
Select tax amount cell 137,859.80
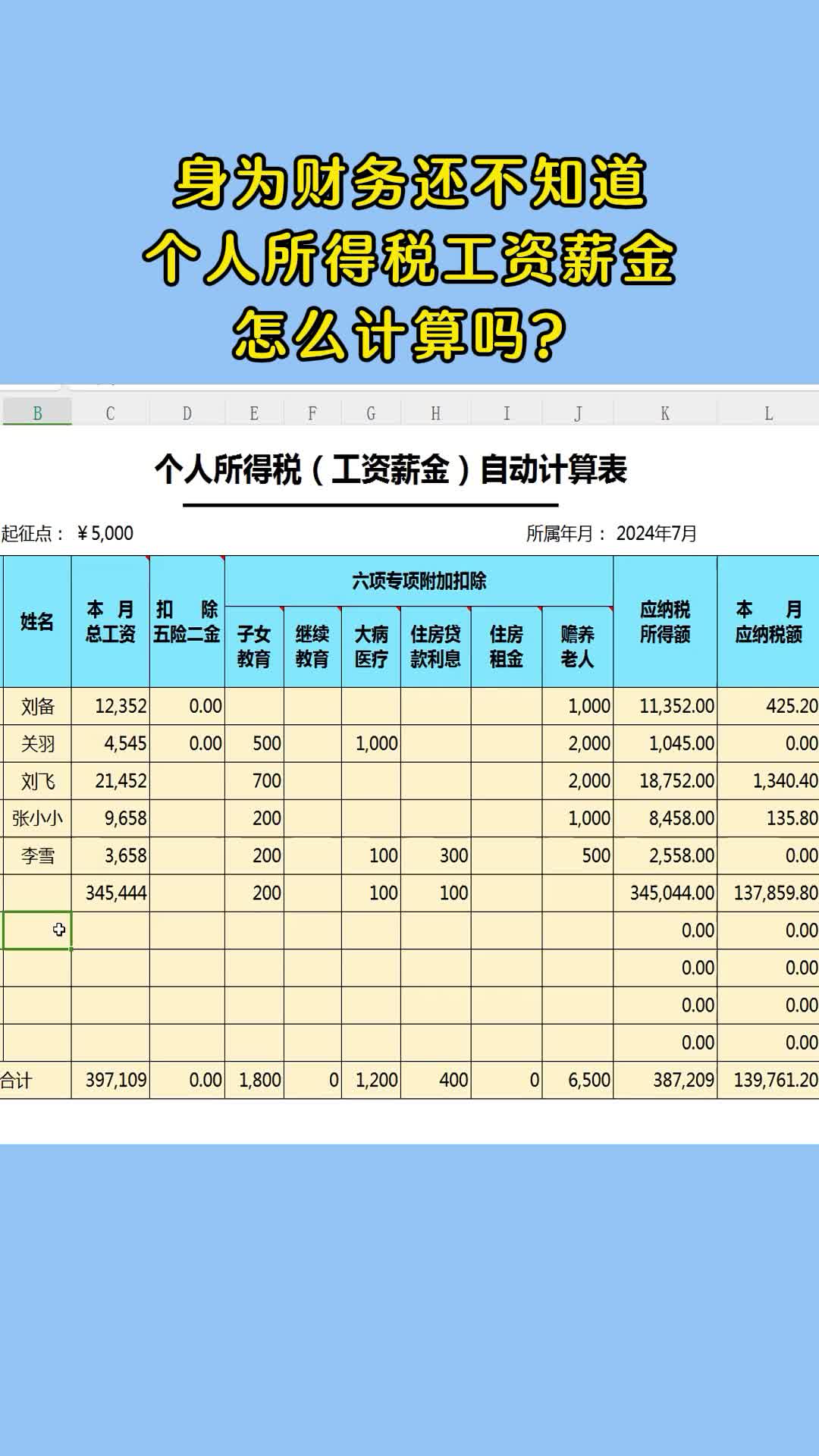coord(768,893)
